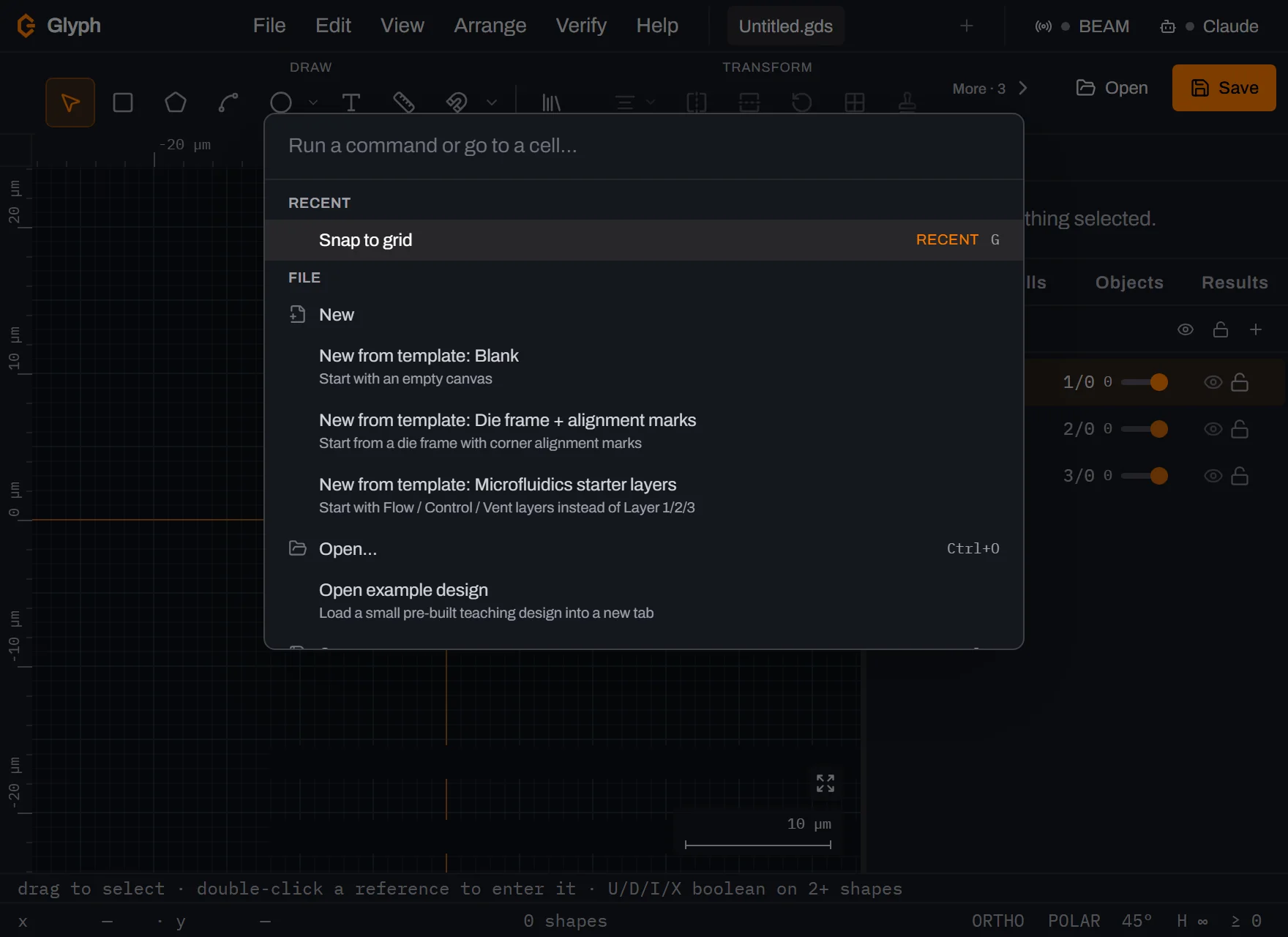Viewport: 1288px width, 937px height.
Task: Click the orange Save button
Action: (x=1224, y=88)
